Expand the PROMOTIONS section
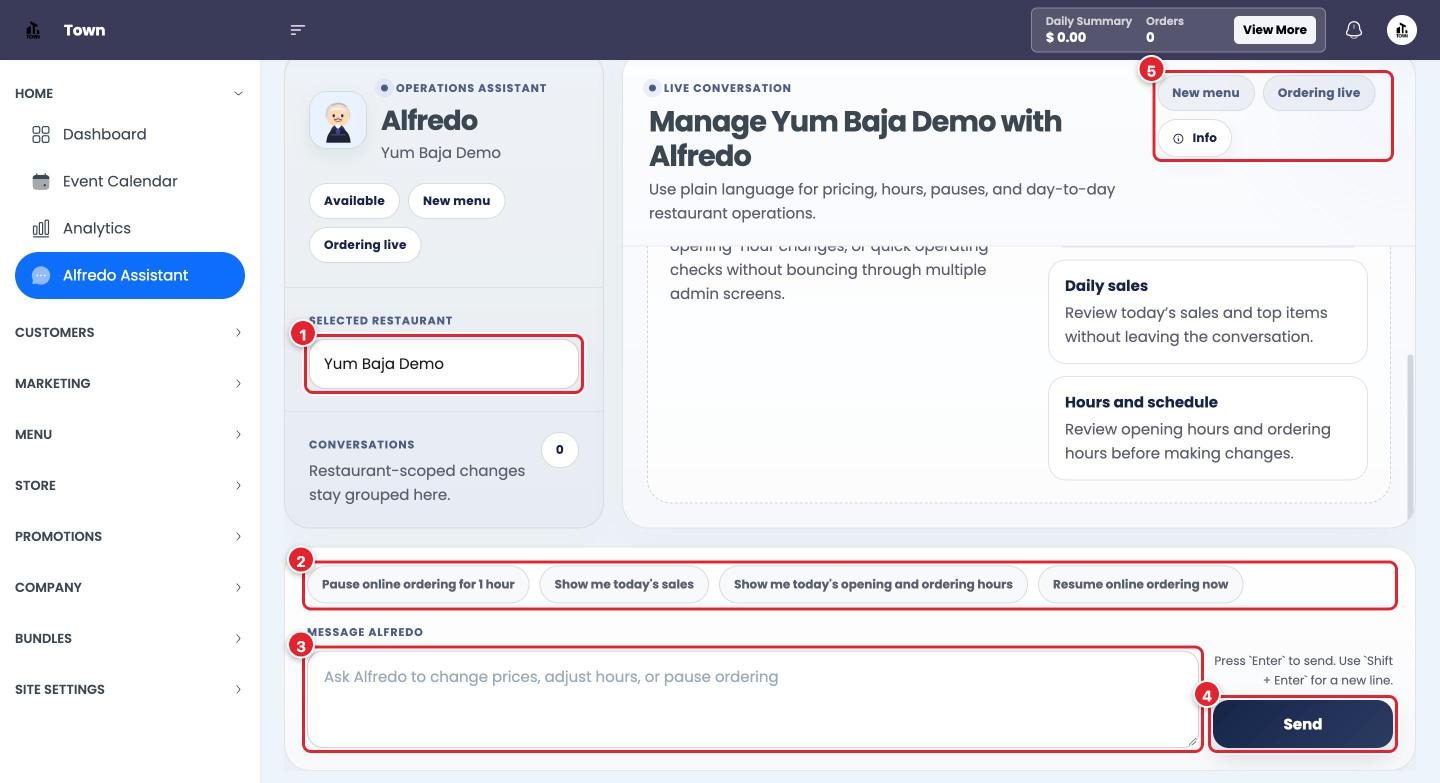Screen dimensions: 1440x783 point(130,536)
